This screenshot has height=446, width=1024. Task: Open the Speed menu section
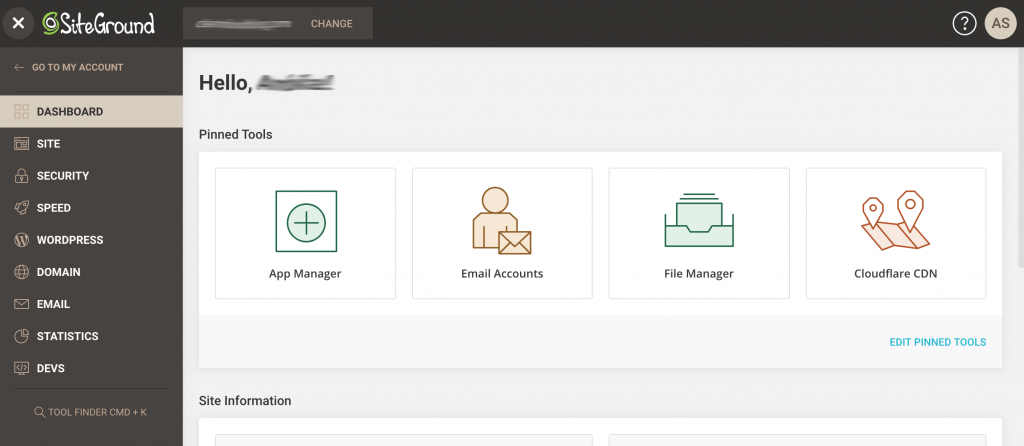tap(91, 208)
